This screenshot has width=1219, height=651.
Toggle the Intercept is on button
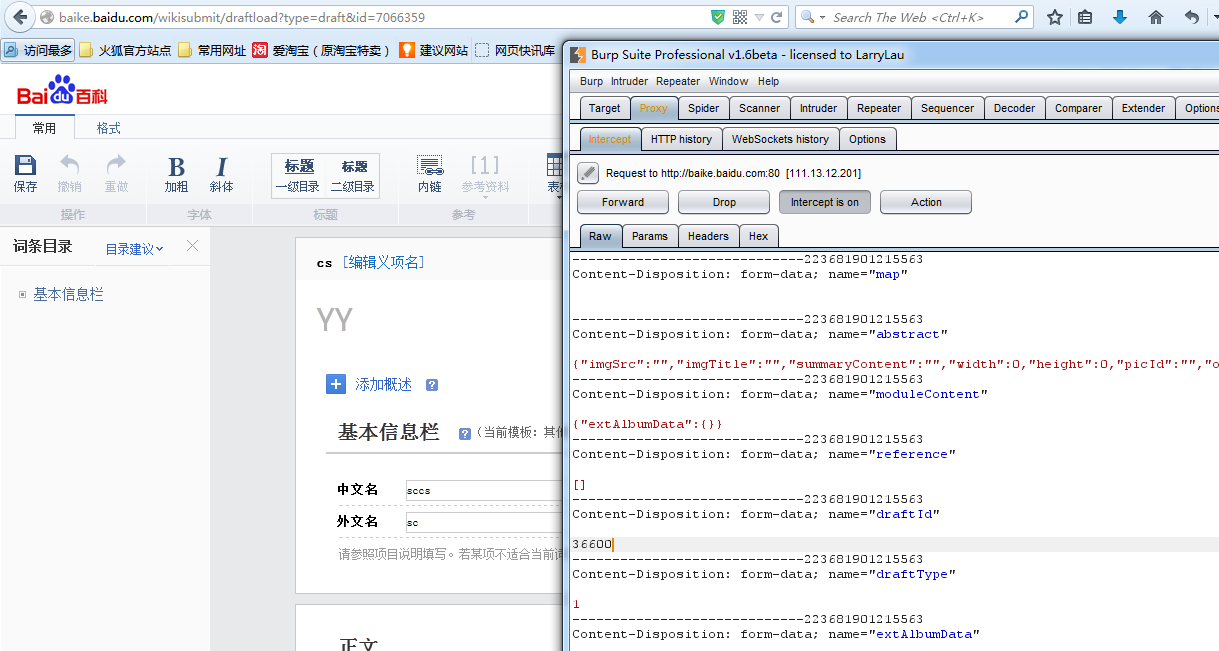coord(825,202)
